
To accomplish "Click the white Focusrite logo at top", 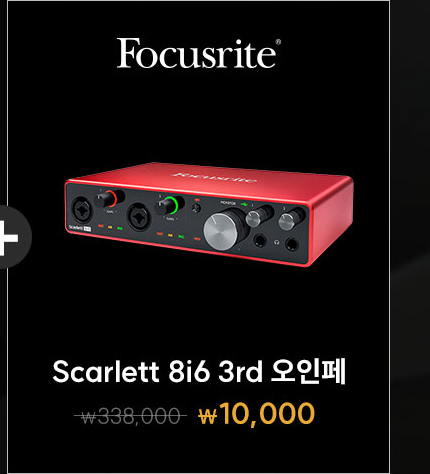I will 199,53.
